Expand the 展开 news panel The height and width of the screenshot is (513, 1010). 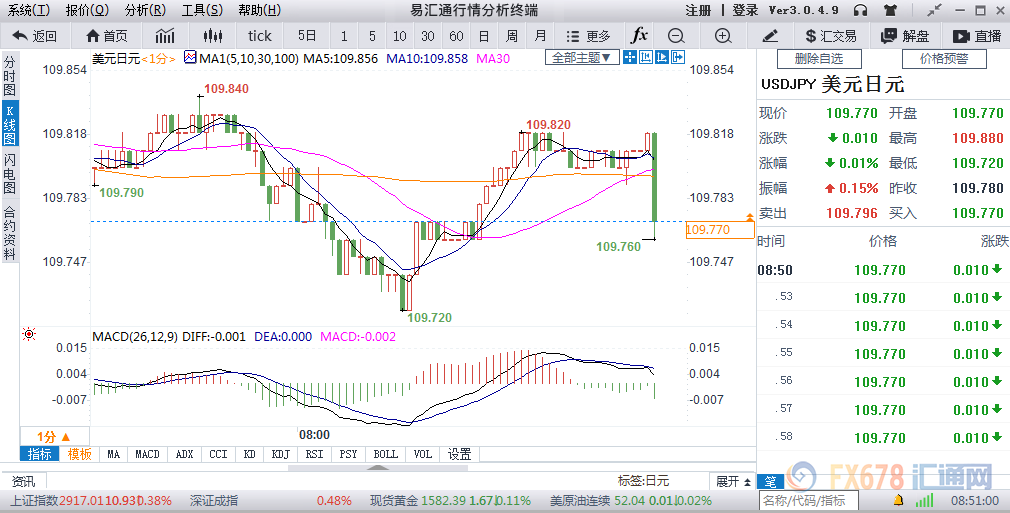tap(732, 480)
